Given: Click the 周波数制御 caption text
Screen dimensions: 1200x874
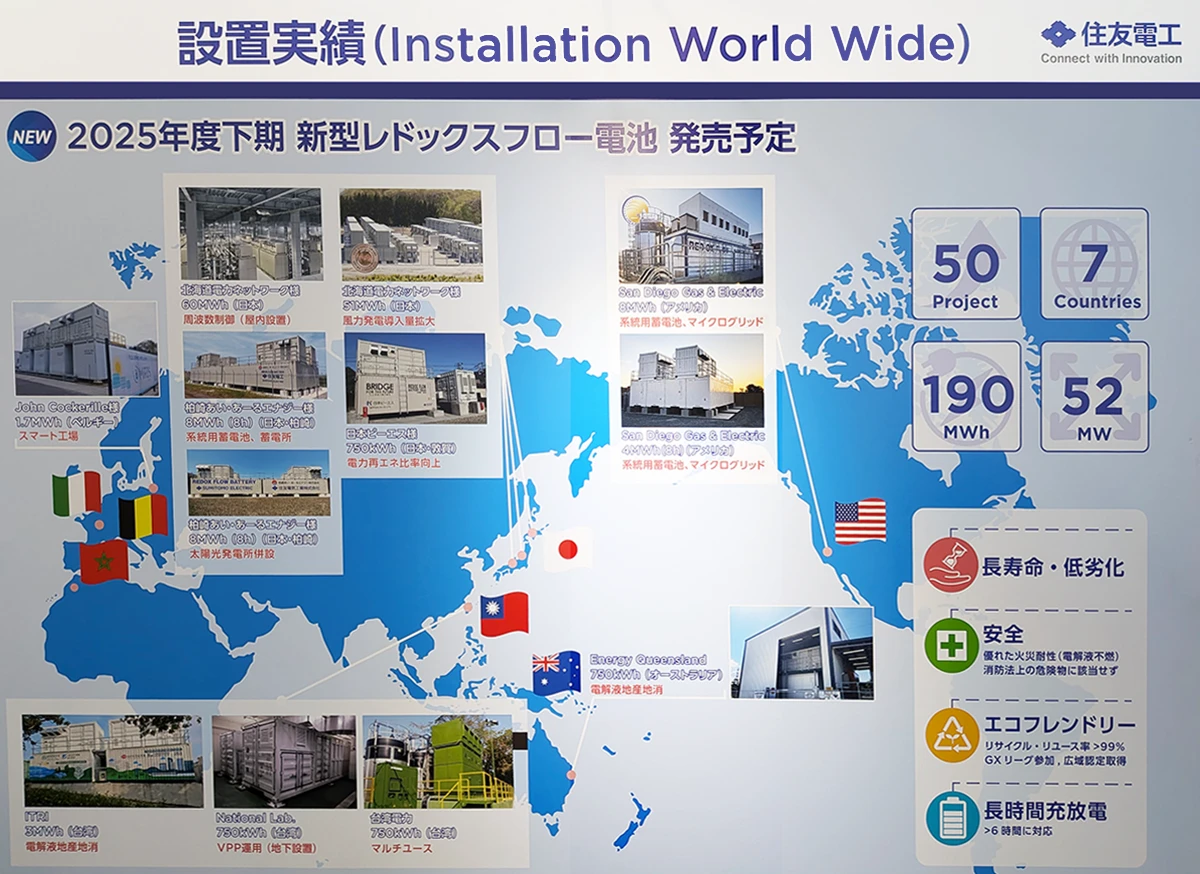Looking at the screenshot, I should tap(239, 318).
